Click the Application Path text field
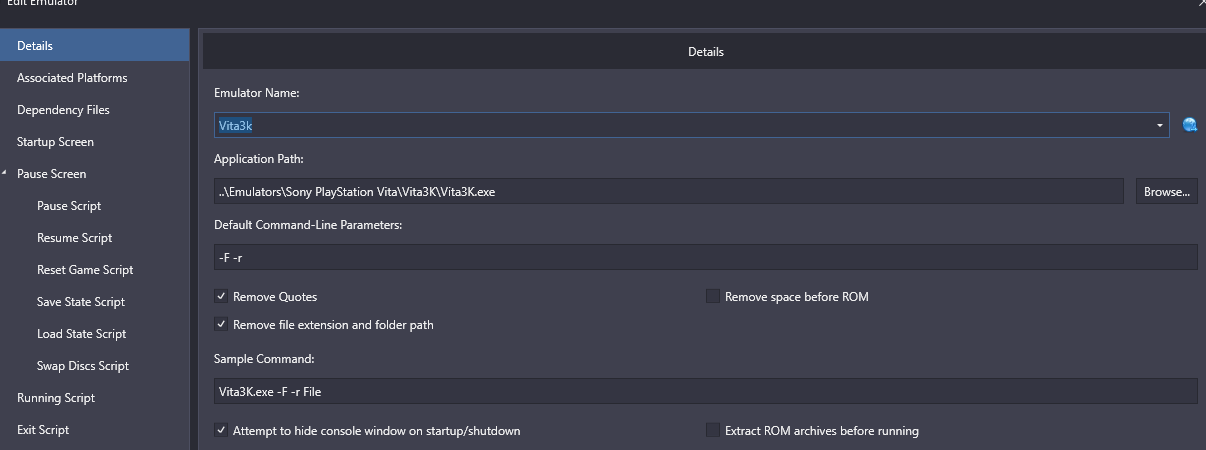Viewport: 1206px width, 450px height. click(x=669, y=191)
